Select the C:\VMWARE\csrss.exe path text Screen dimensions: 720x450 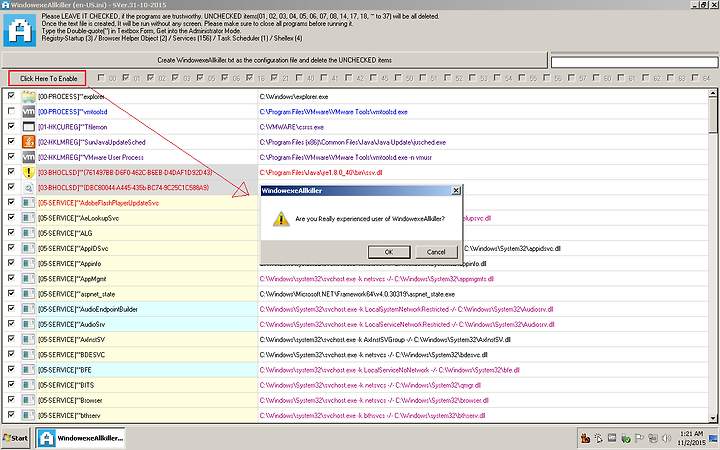tap(292, 127)
